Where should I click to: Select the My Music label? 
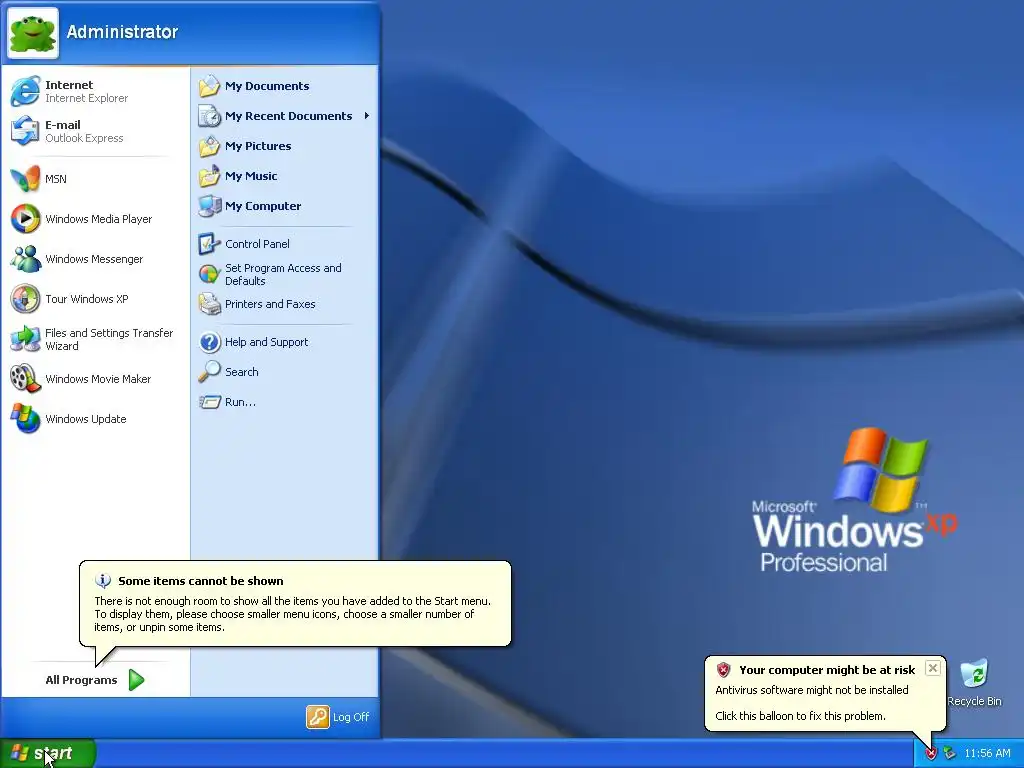[x=251, y=176]
